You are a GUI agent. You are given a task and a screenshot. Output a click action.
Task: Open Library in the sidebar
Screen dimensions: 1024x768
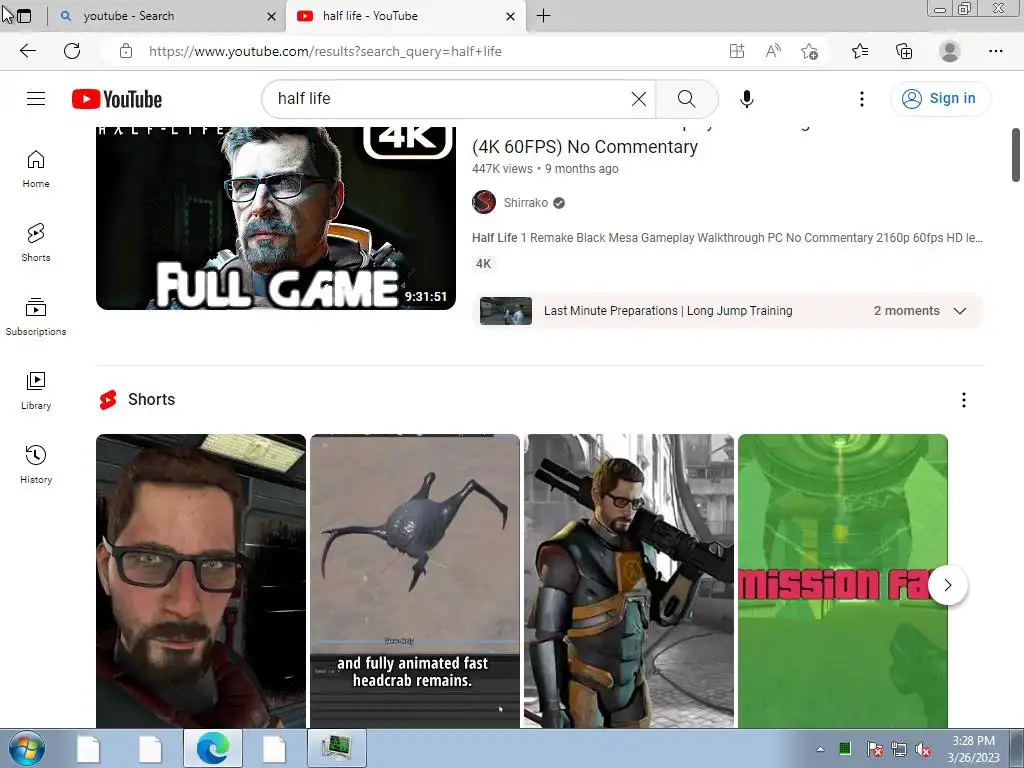coord(36,391)
